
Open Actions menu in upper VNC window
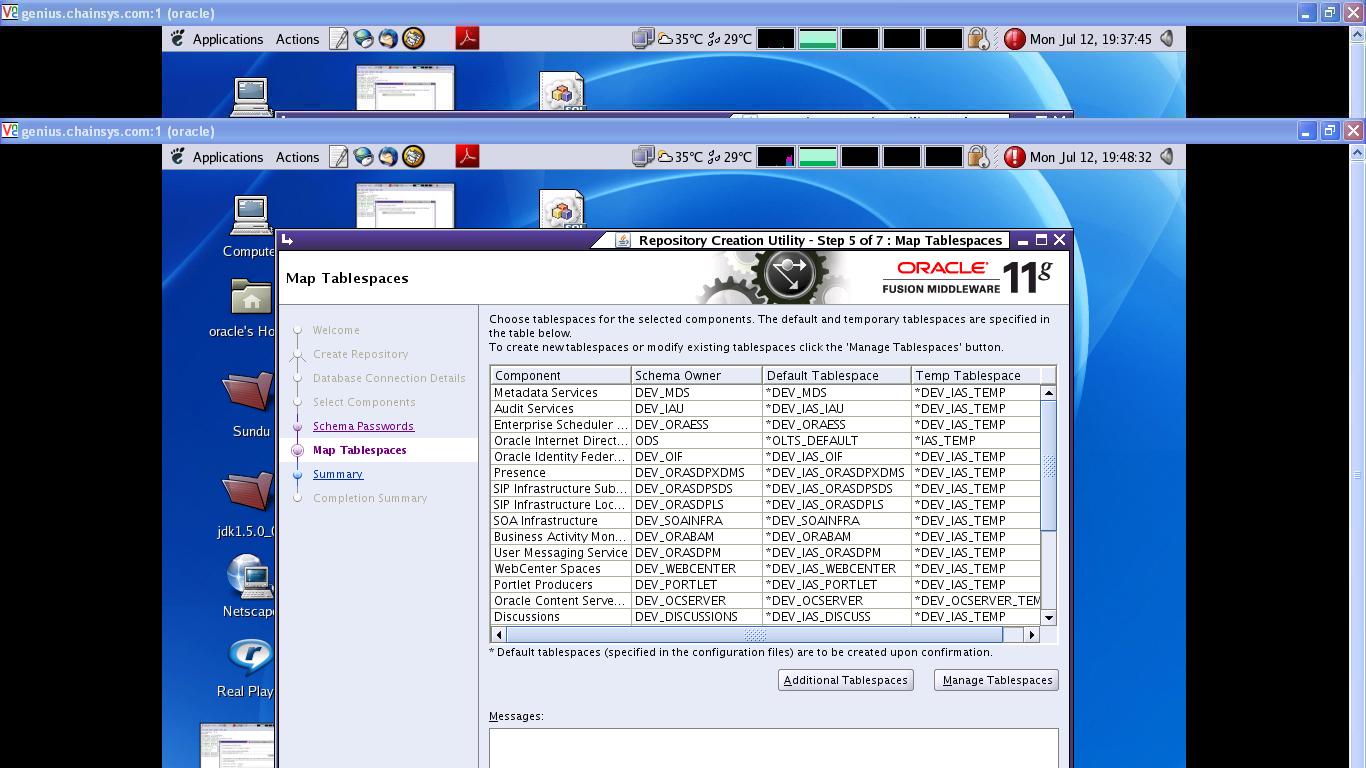click(297, 39)
